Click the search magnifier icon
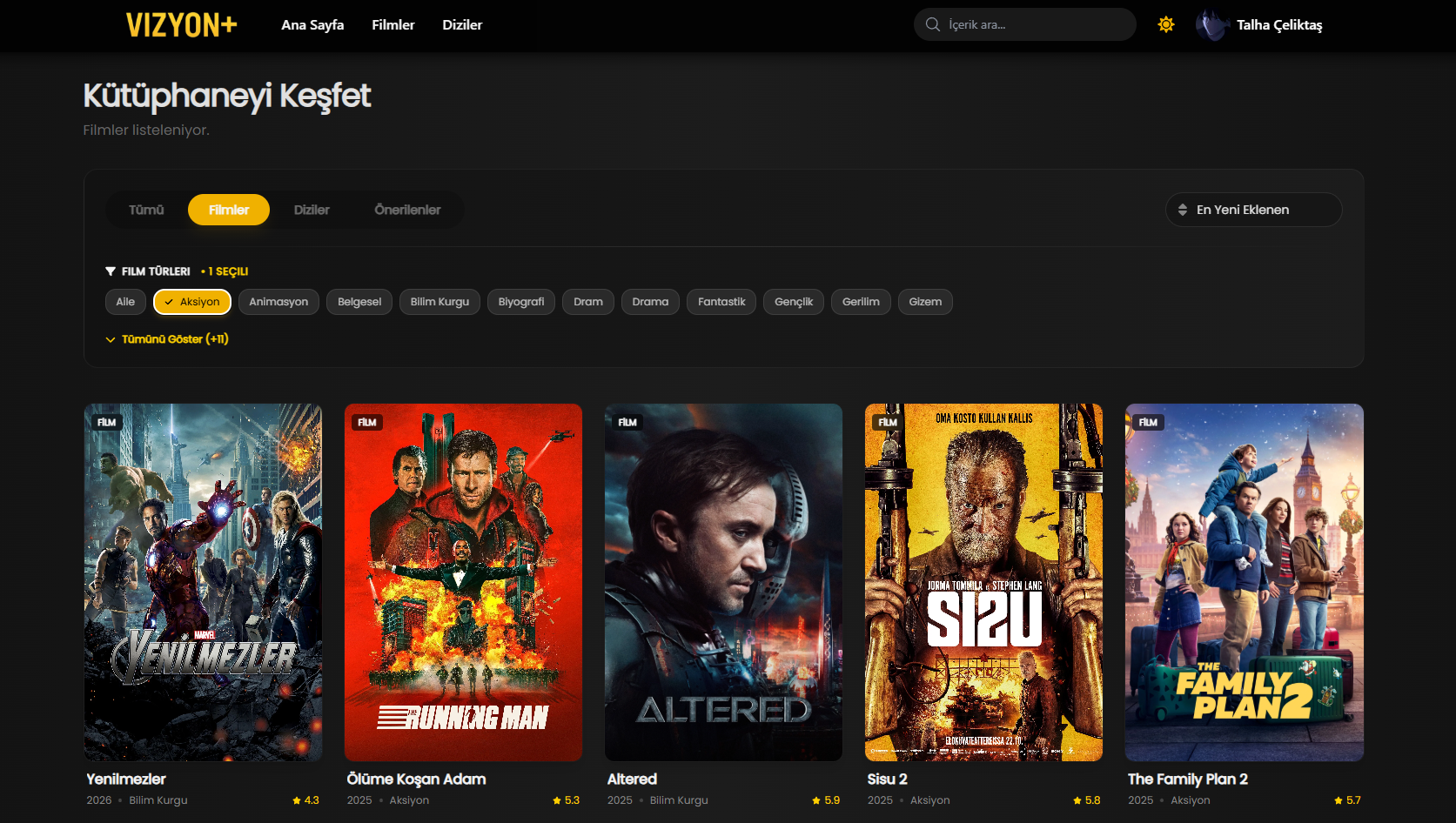 pyautogui.click(x=933, y=24)
